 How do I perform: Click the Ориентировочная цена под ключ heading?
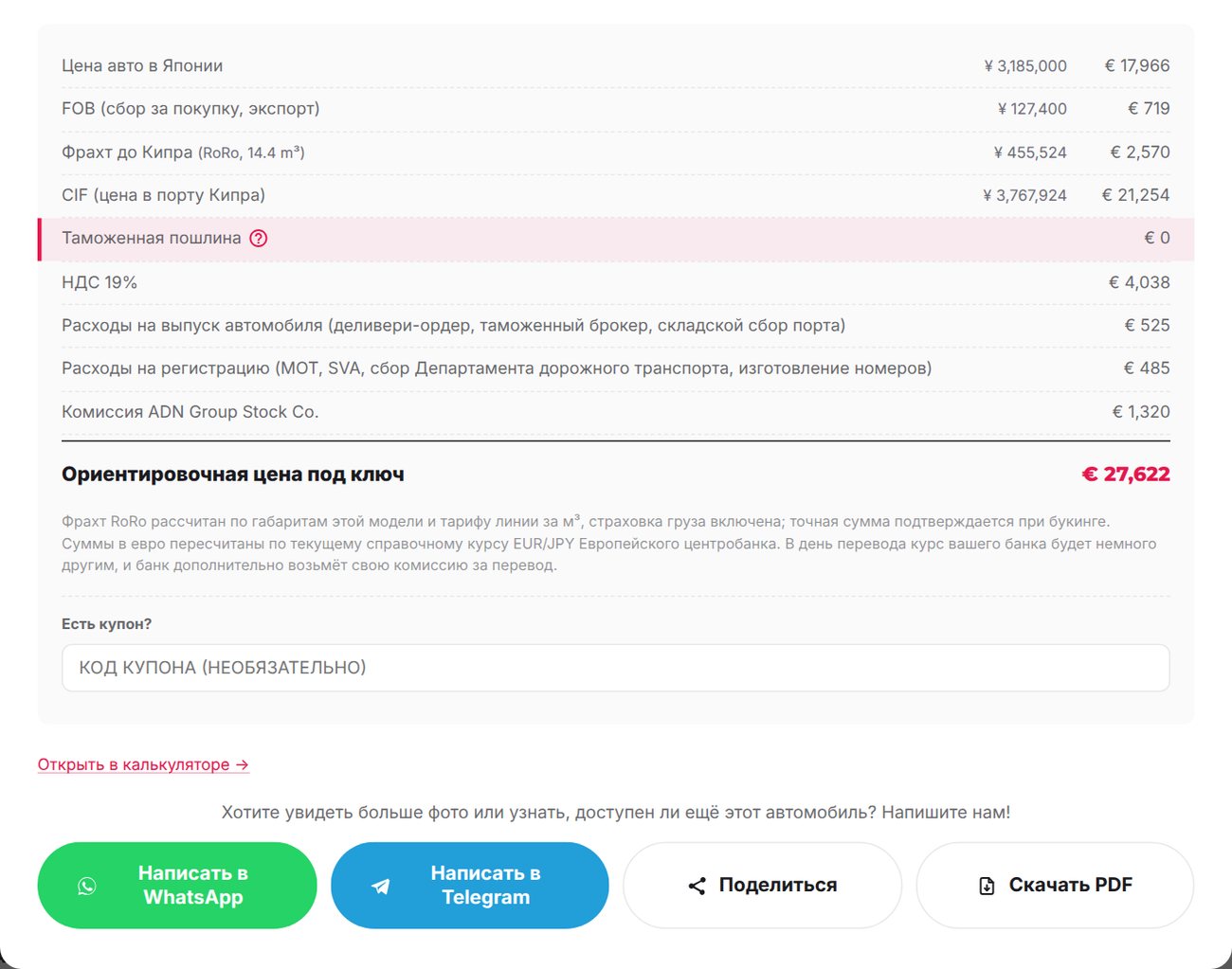[233, 475]
